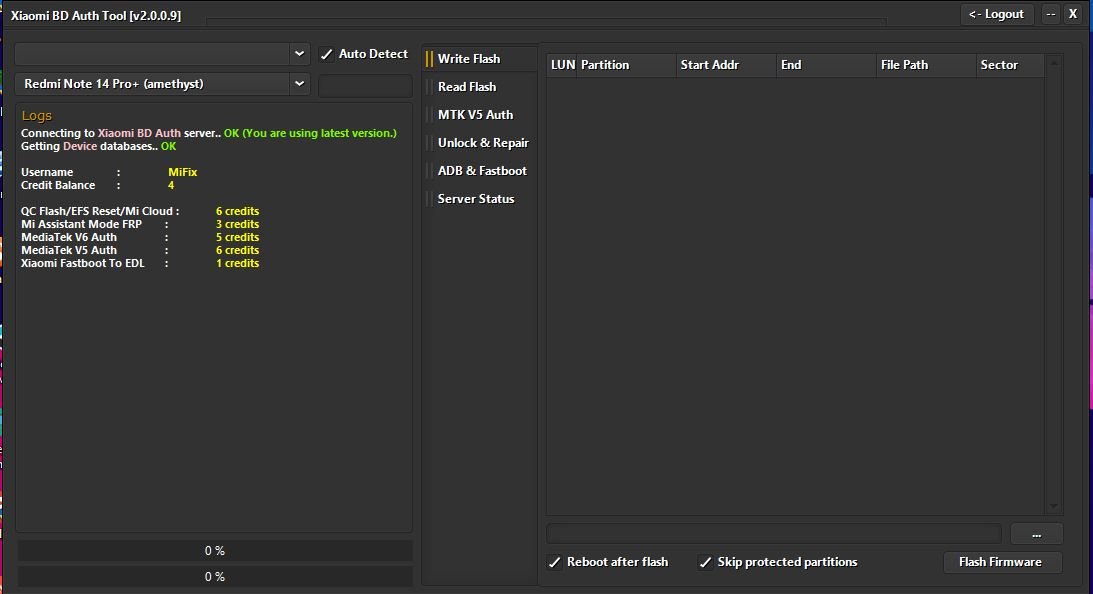Click the browse ellipsis button
This screenshot has height=594, width=1093.
pyautogui.click(x=1037, y=535)
